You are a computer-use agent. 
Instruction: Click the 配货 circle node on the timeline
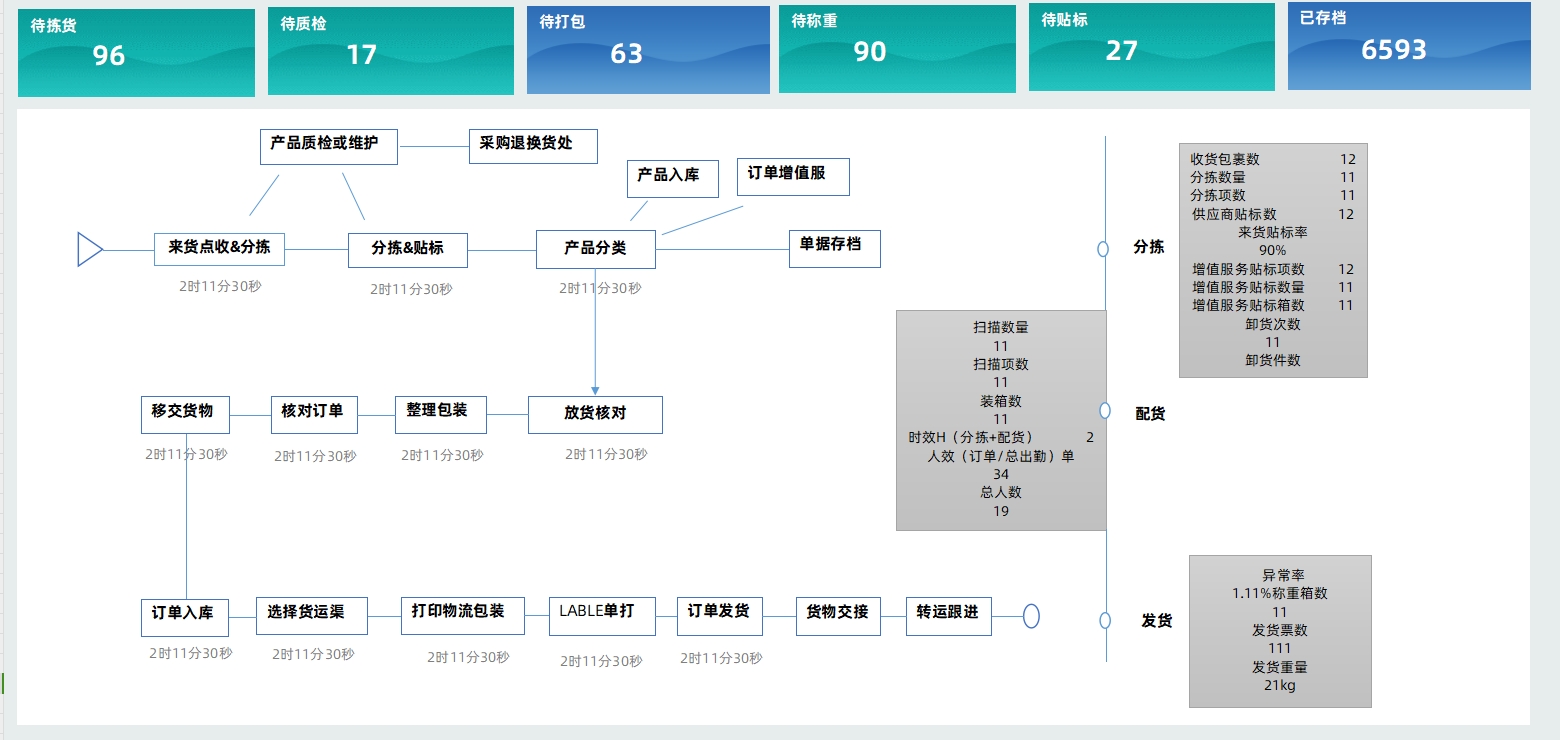pyautogui.click(x=1105, y=411)
